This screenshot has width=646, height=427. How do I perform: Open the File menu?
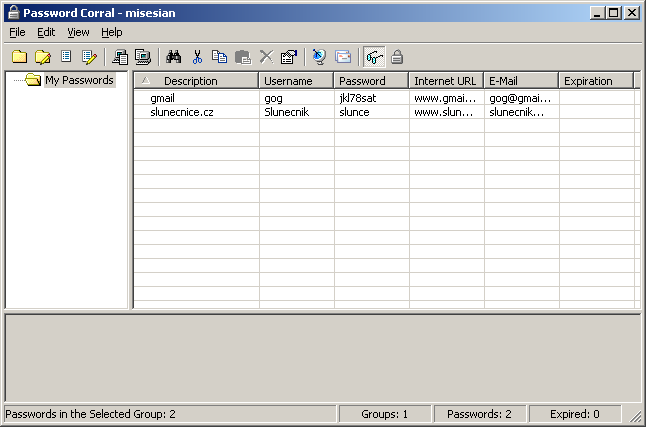[17, 32]
